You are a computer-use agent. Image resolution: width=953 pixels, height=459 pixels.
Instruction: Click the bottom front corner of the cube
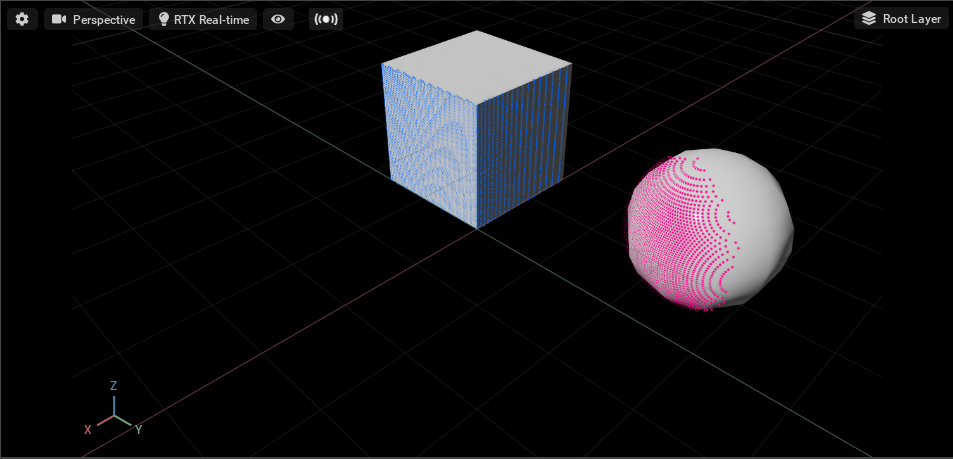coord(477,228)
